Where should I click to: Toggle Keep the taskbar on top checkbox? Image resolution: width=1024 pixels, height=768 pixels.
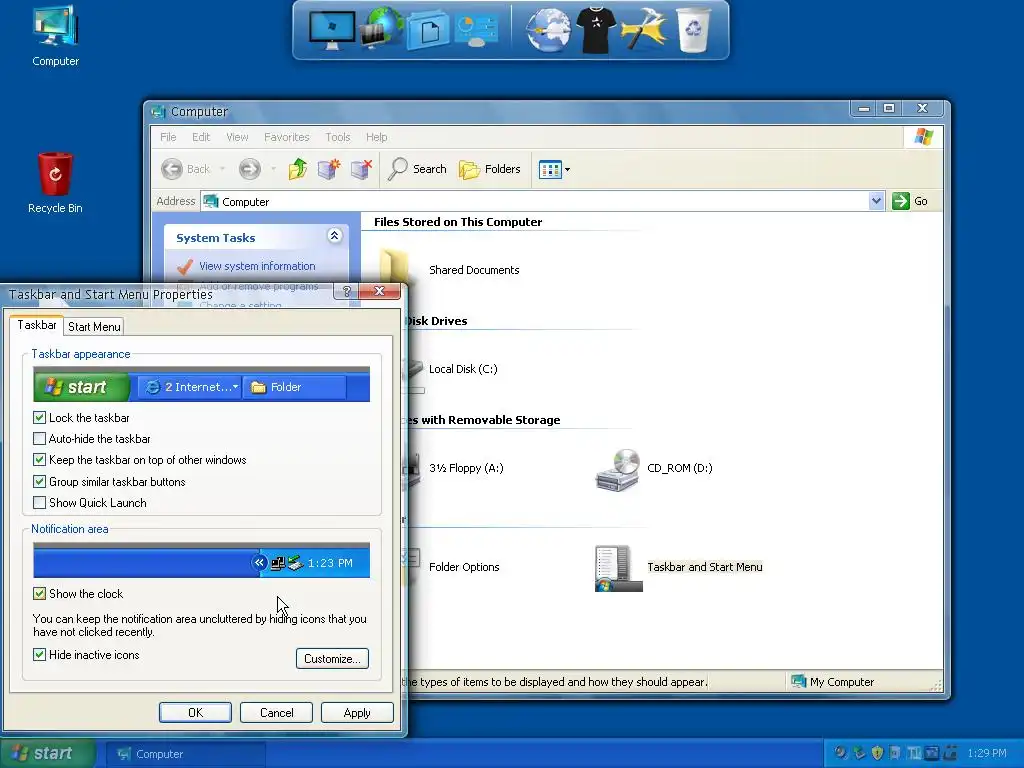[x=39, y=460]
